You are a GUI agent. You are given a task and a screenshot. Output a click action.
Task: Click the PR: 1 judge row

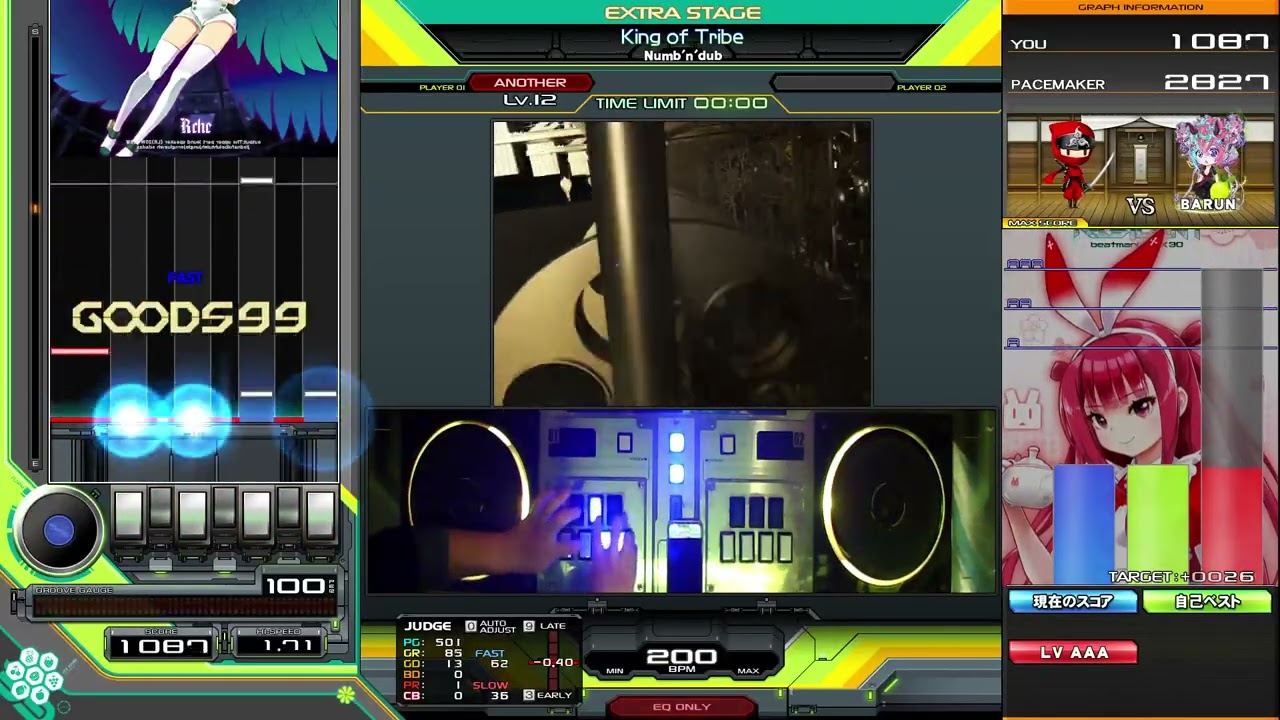pos(433,685)
